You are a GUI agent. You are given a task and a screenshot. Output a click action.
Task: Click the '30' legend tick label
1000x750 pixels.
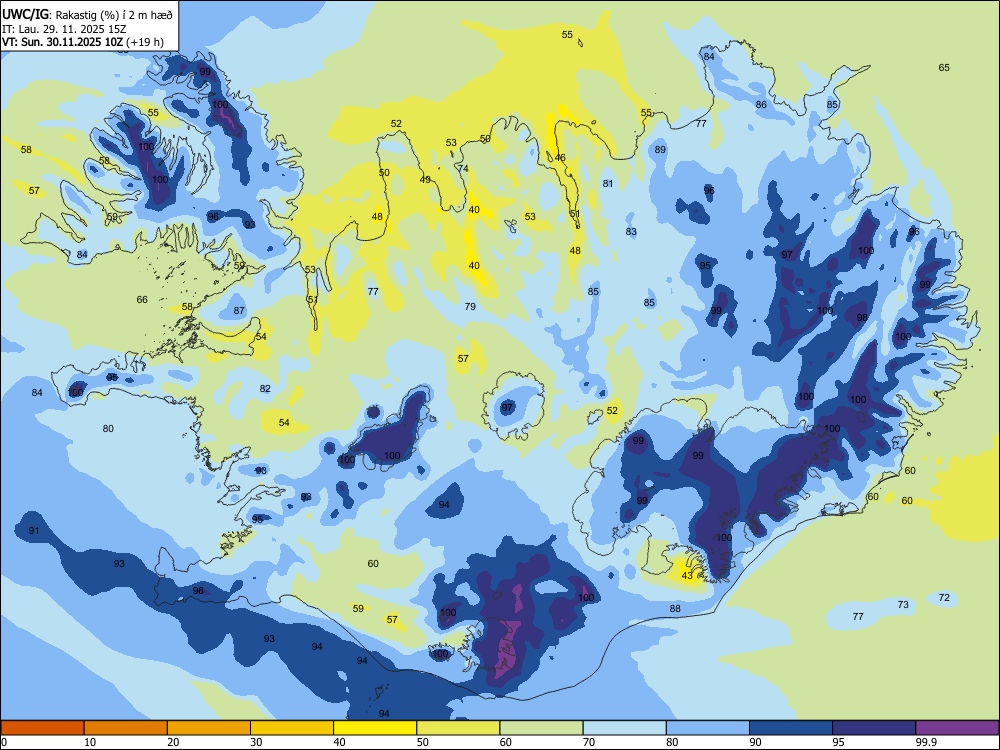click(256, 742)
